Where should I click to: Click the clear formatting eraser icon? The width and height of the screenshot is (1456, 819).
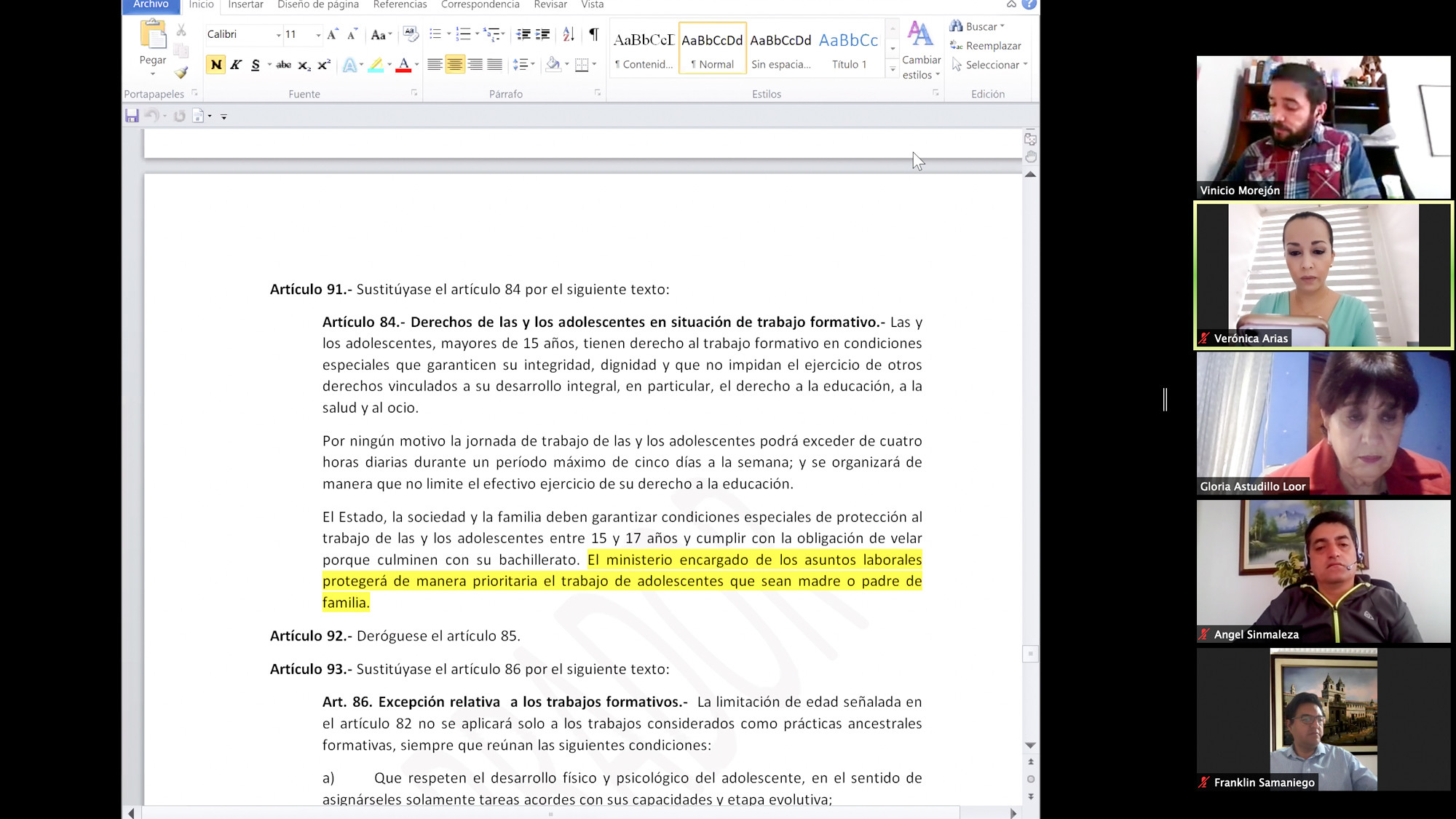coord(410,34)
